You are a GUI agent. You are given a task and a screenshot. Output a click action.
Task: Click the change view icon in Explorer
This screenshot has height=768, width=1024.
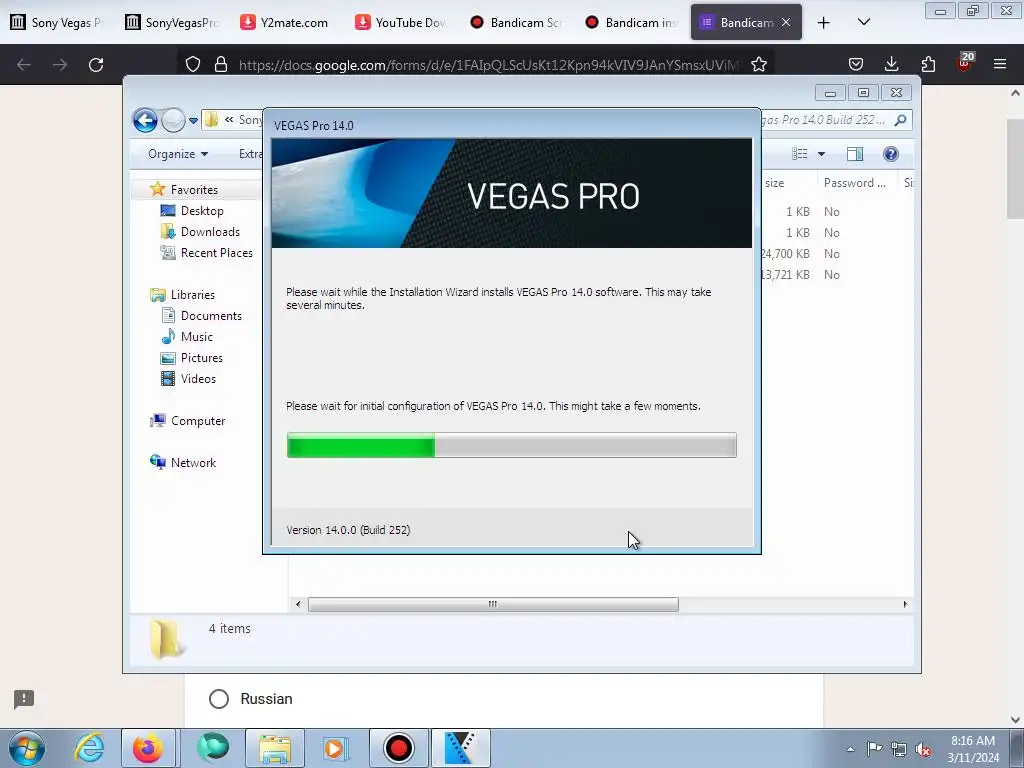tap(799, 154)
